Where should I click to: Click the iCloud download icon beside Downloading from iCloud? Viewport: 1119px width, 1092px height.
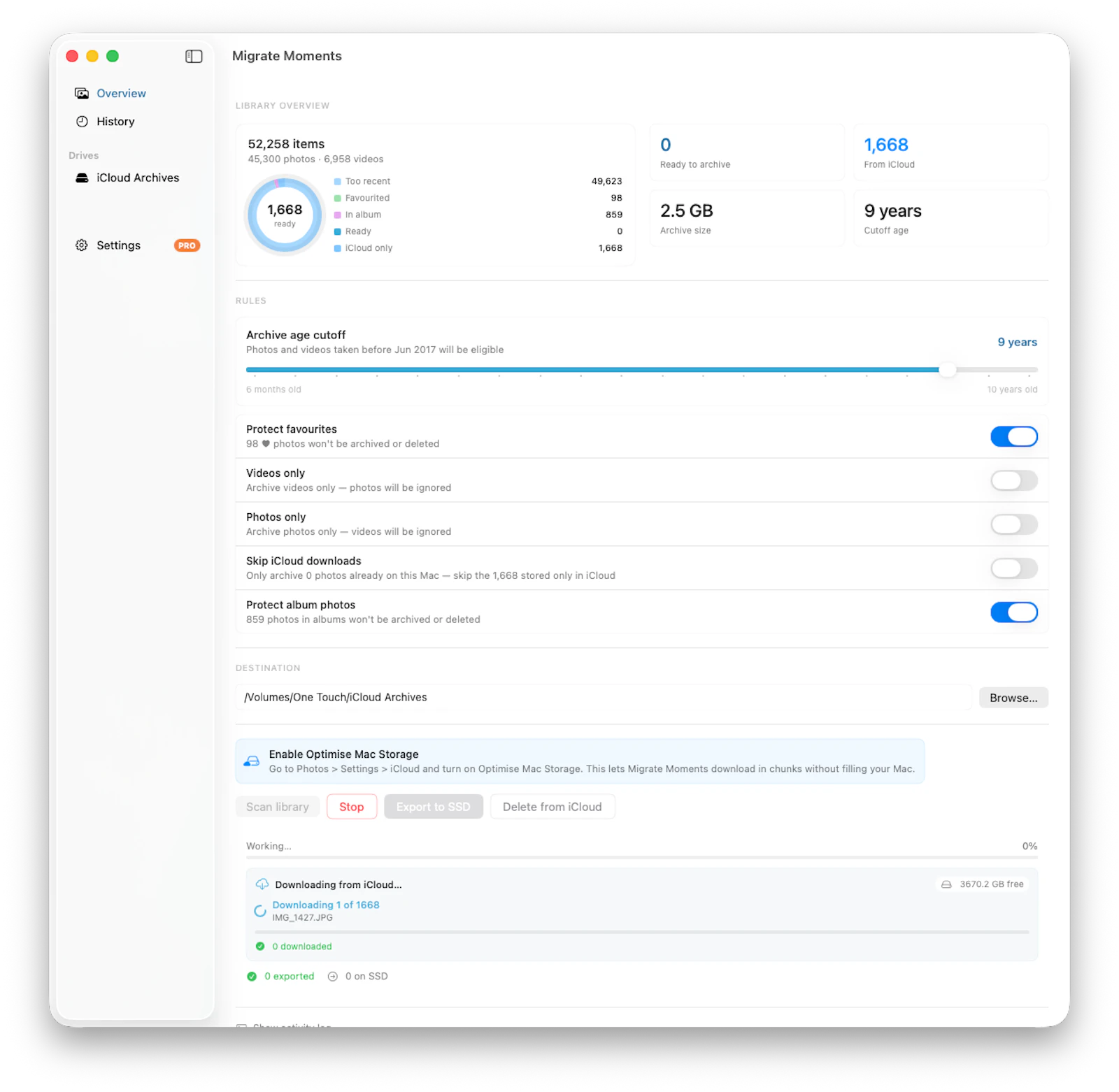[262, 884]
